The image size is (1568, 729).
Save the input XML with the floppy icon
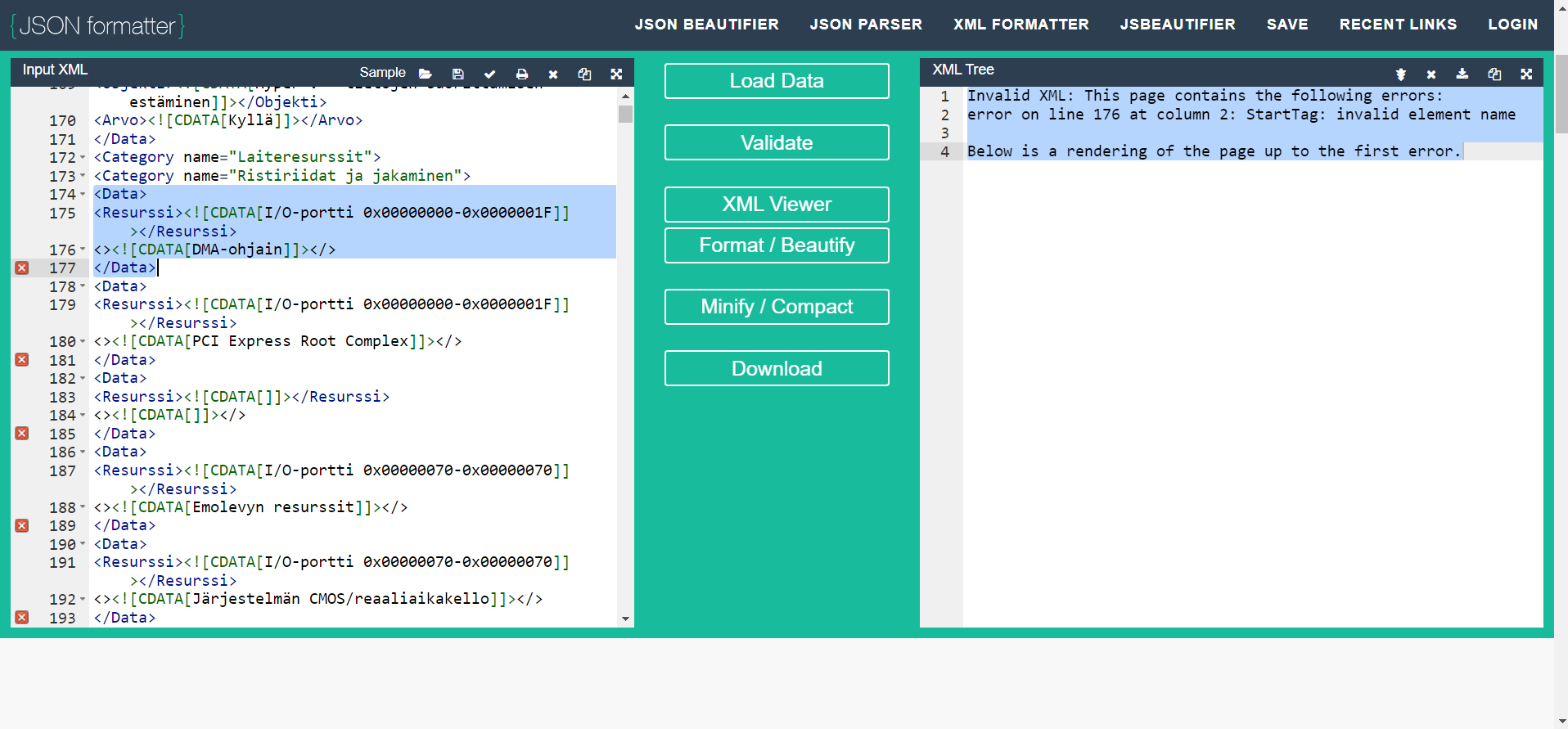click(458, 74)
